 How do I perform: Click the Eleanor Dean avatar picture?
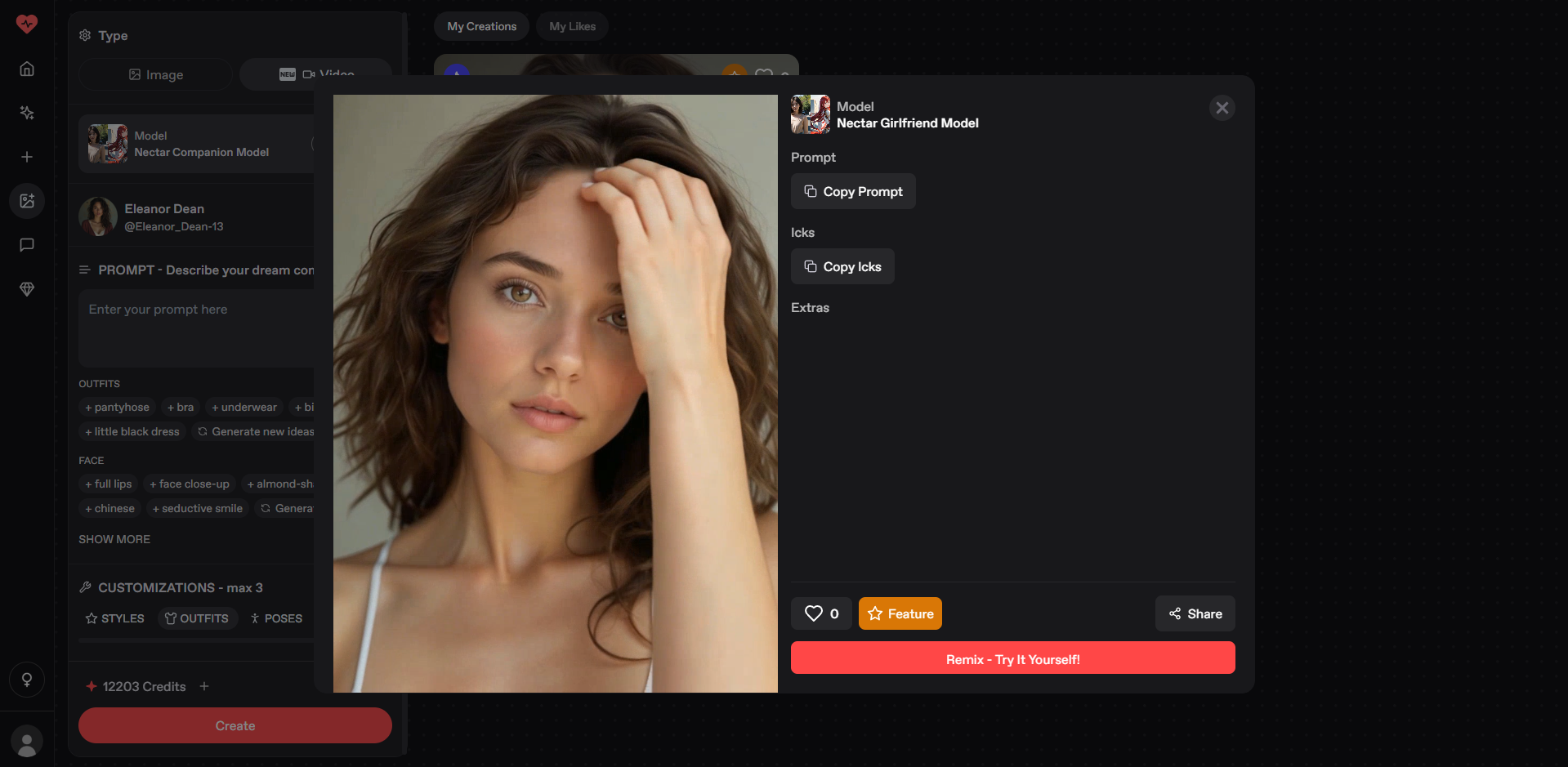click(x=98, y=216)
